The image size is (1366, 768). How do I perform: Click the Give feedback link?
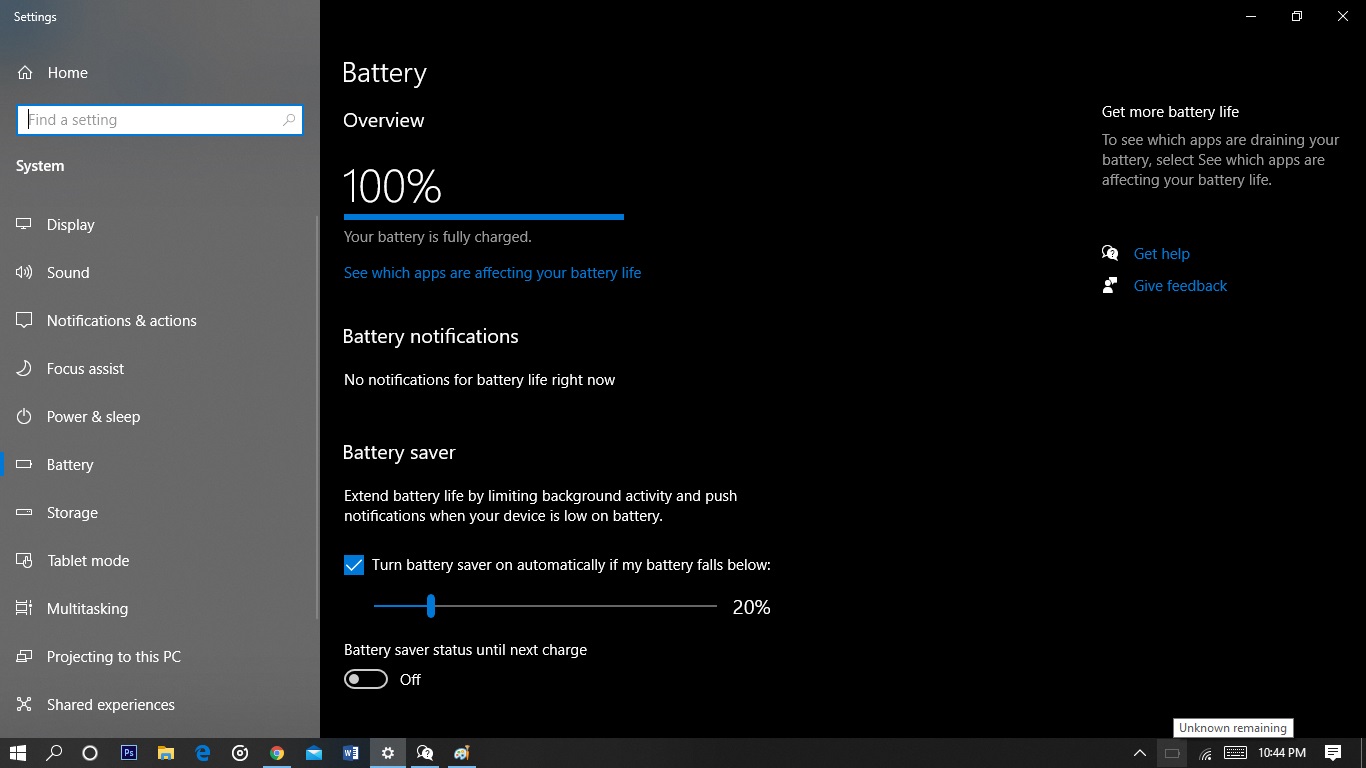click(1180, 286)
